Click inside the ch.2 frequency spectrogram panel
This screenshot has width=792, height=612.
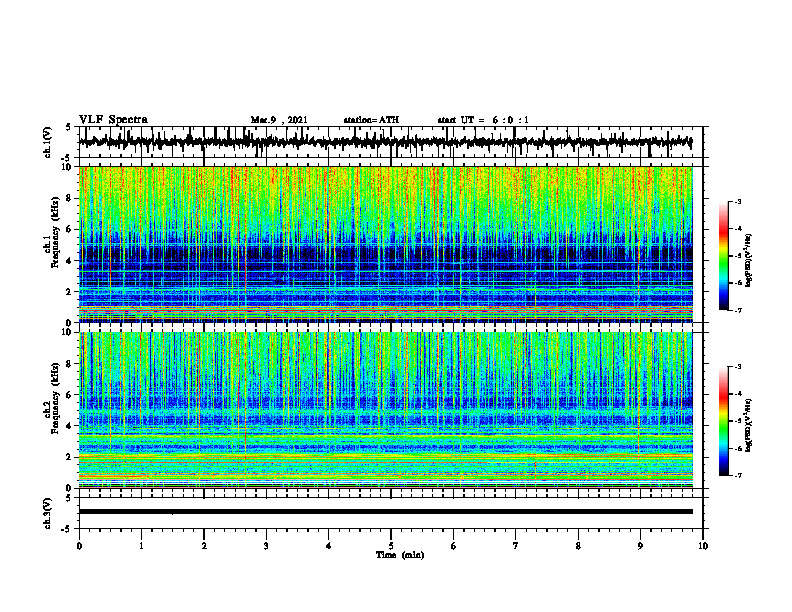click(x=385, y=410)
